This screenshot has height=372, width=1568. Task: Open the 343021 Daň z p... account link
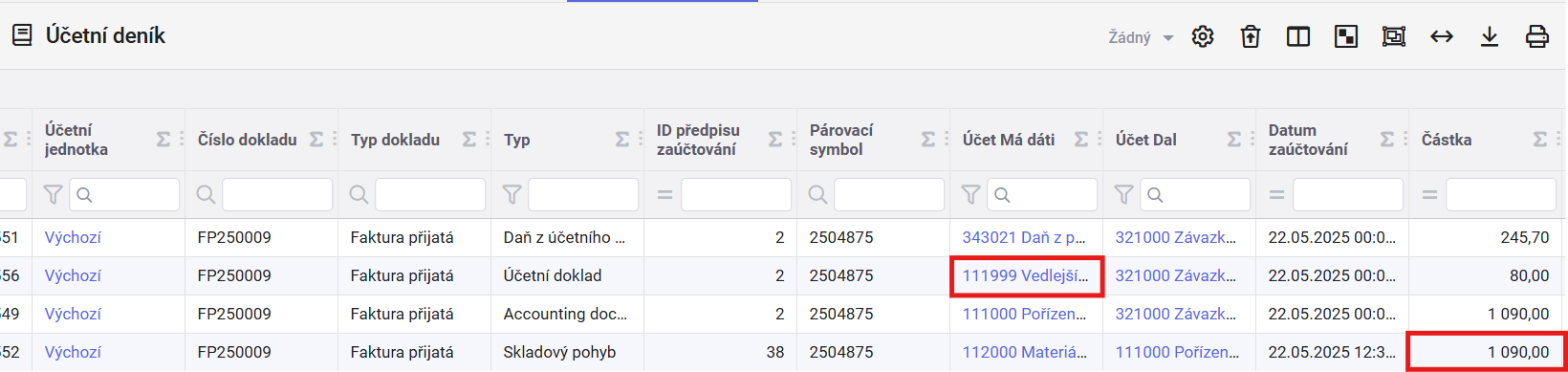pos(1024,237)
